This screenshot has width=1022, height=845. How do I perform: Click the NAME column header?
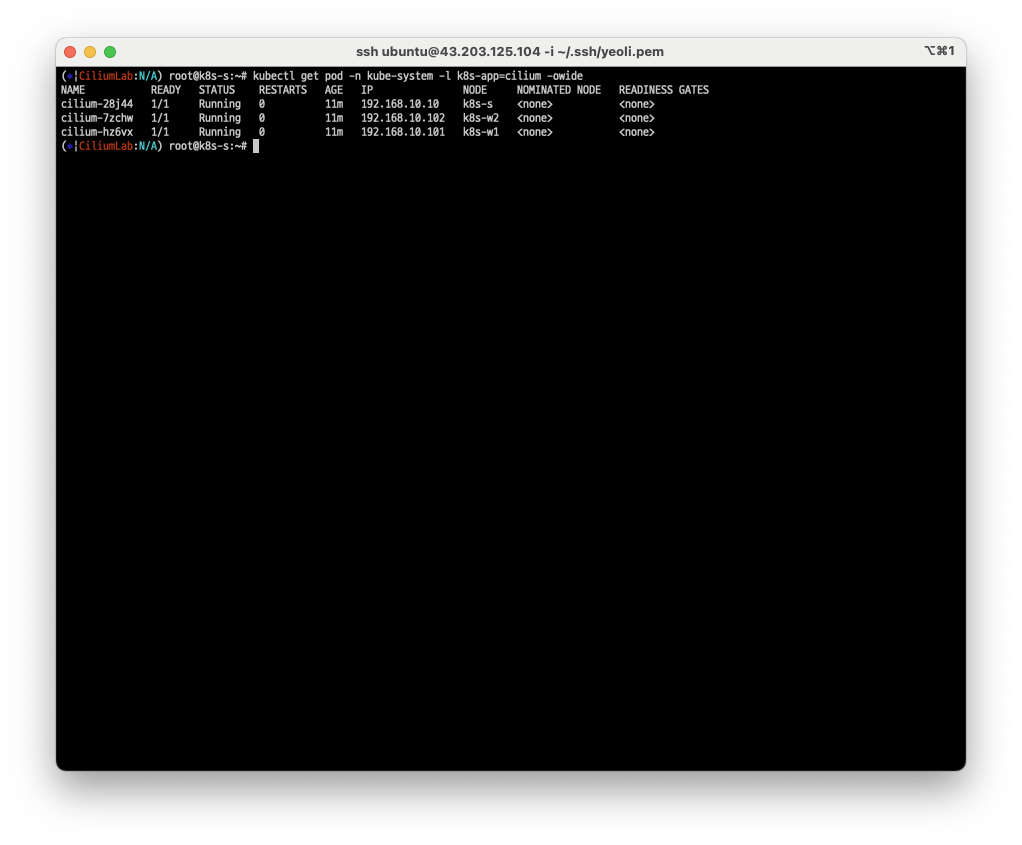(73, 90)
